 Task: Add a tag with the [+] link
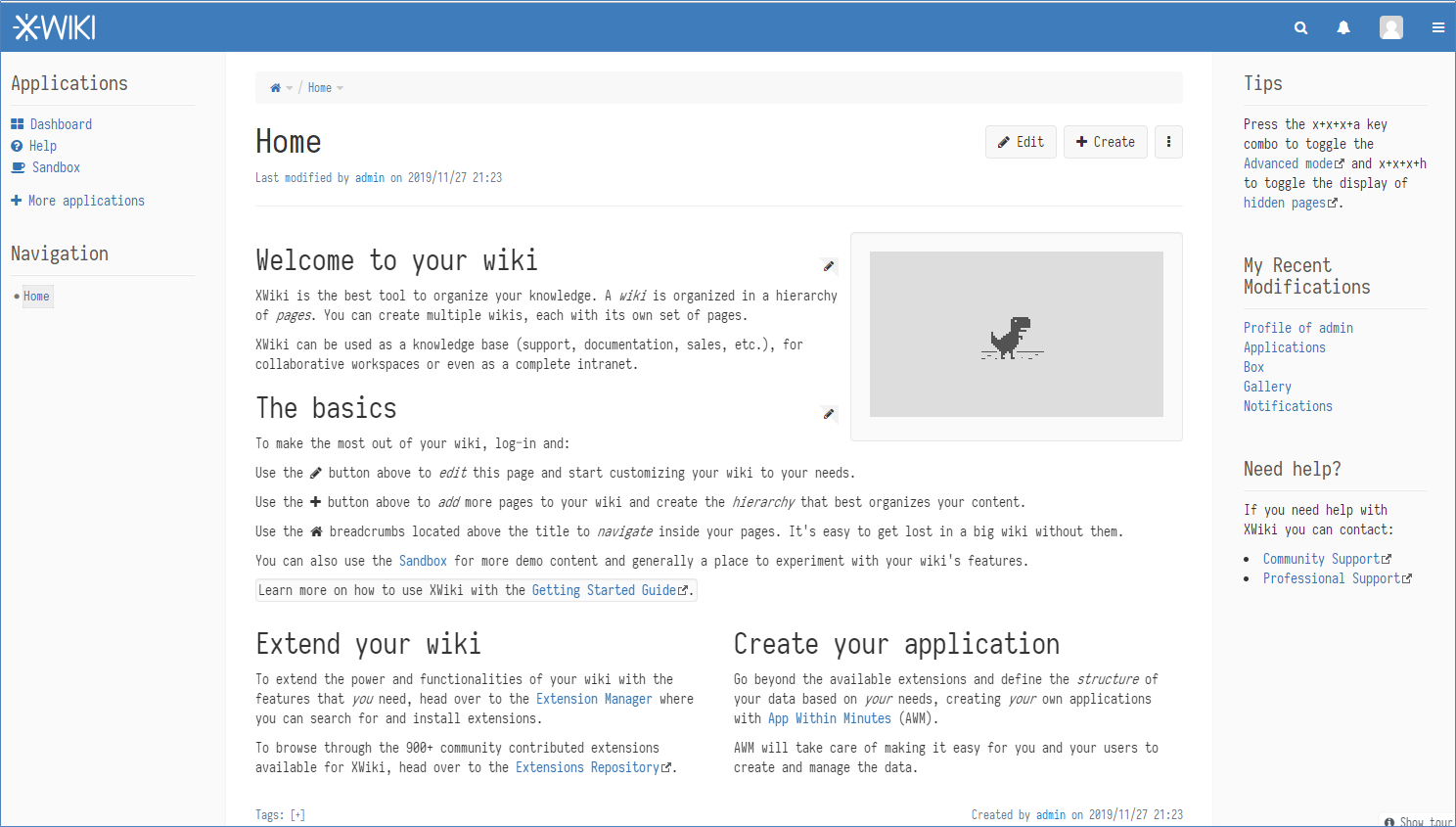click(297, 815)
